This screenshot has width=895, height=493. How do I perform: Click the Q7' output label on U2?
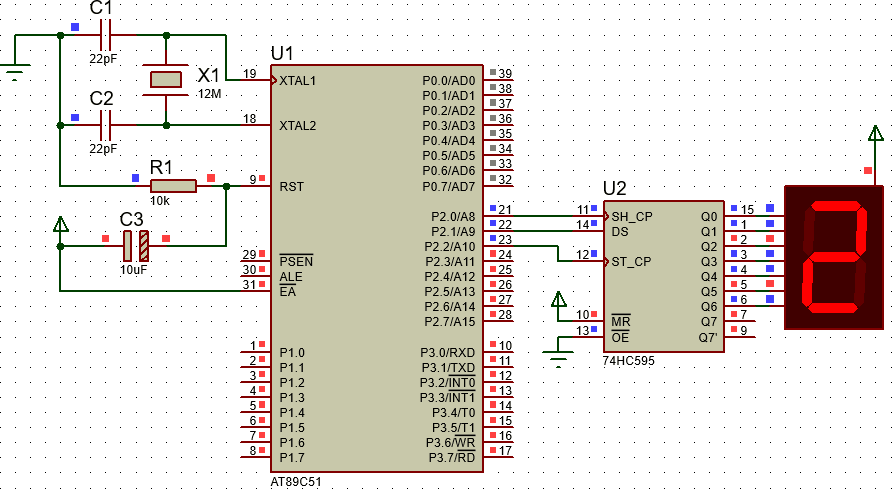tap(708, 337)
